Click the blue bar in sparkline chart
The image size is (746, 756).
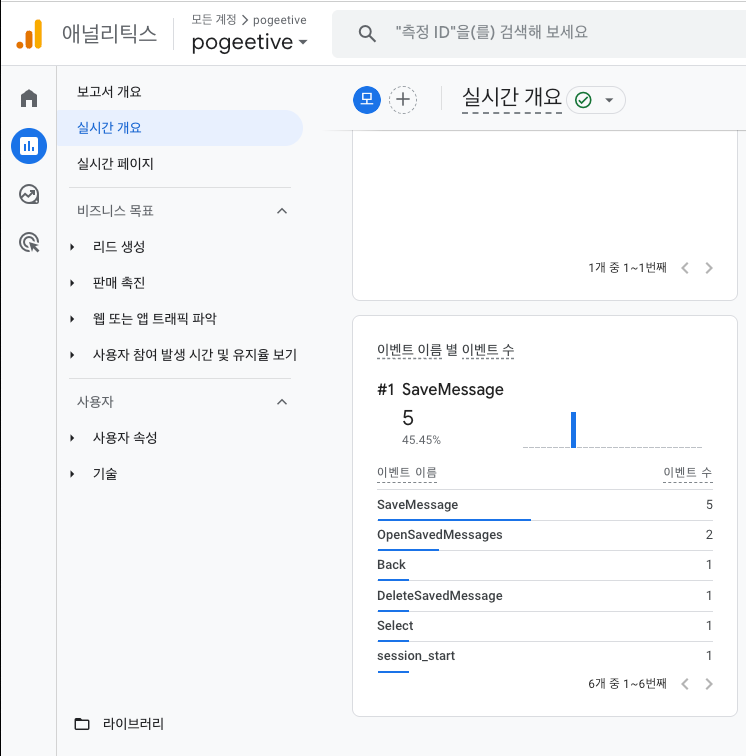pos(573,430)
